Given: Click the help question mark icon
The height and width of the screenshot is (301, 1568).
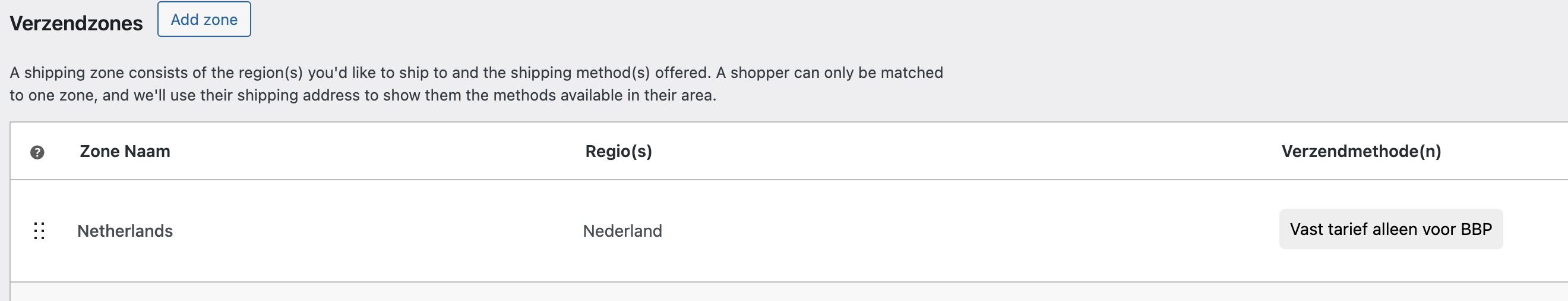Looking at the screenshot, I should (x=37, y=152).
